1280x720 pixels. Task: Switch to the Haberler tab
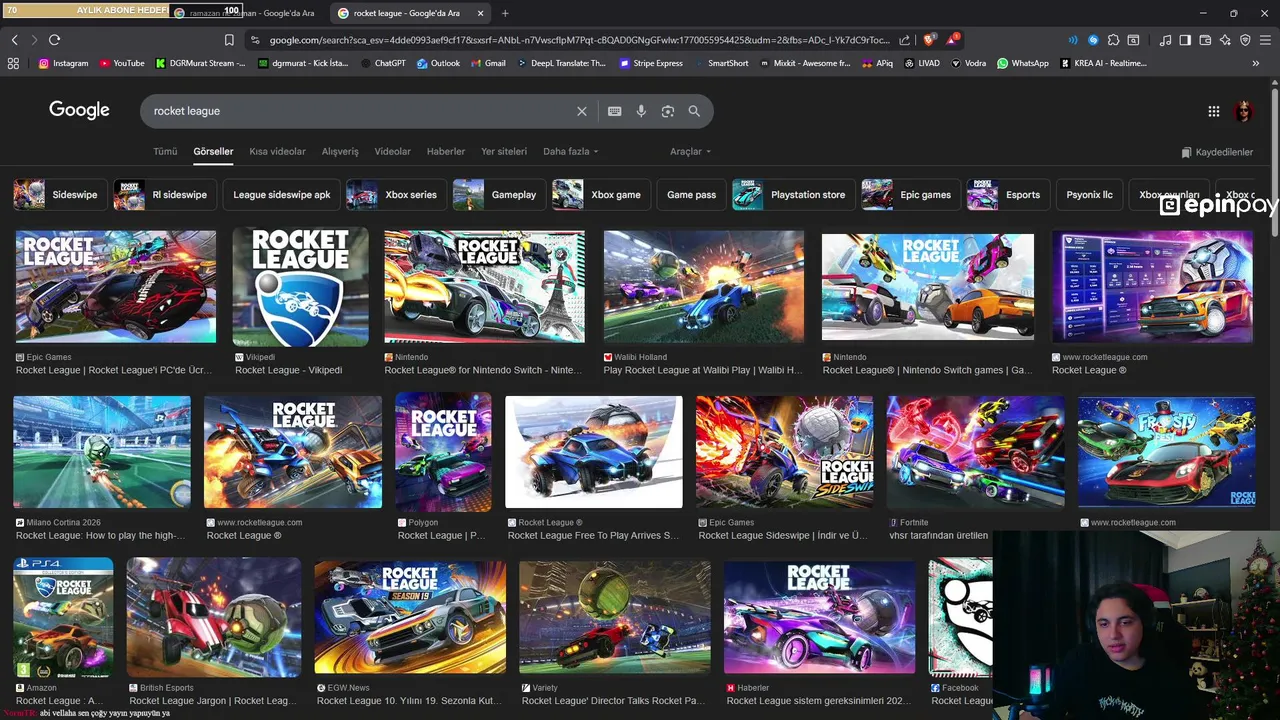click(x=446, y=151)
